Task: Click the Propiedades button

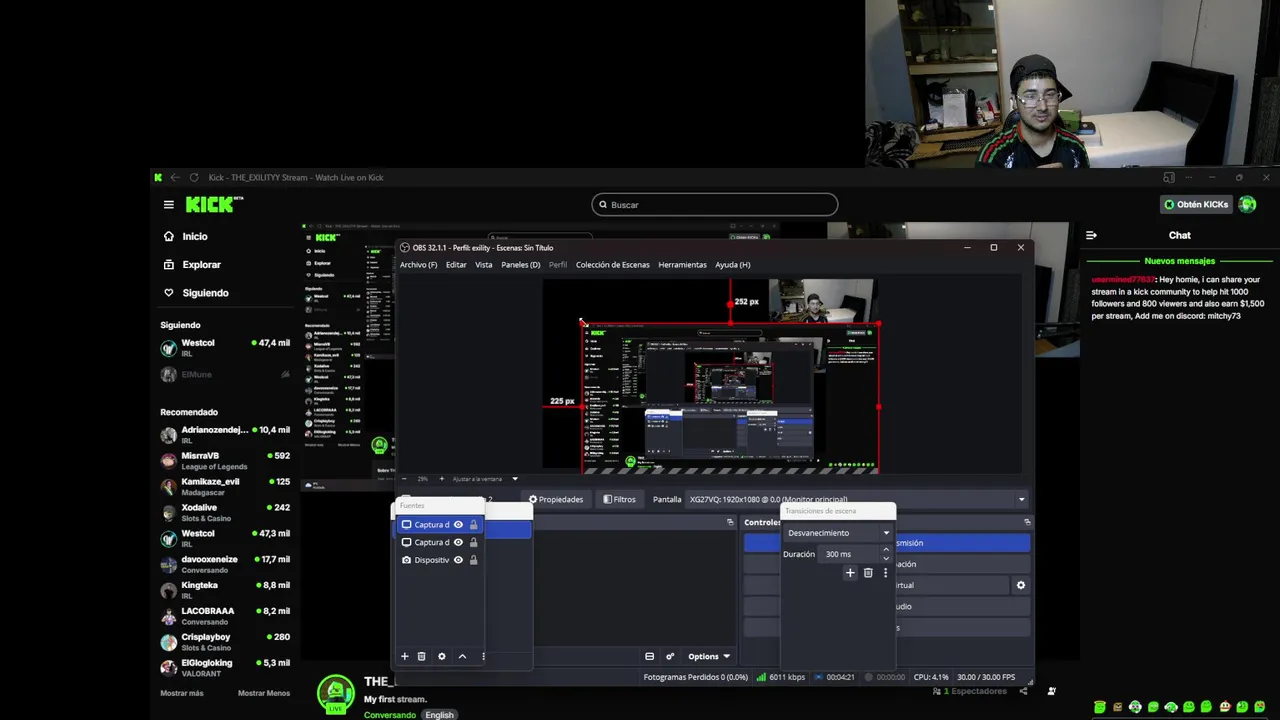Action: point(556,499)
